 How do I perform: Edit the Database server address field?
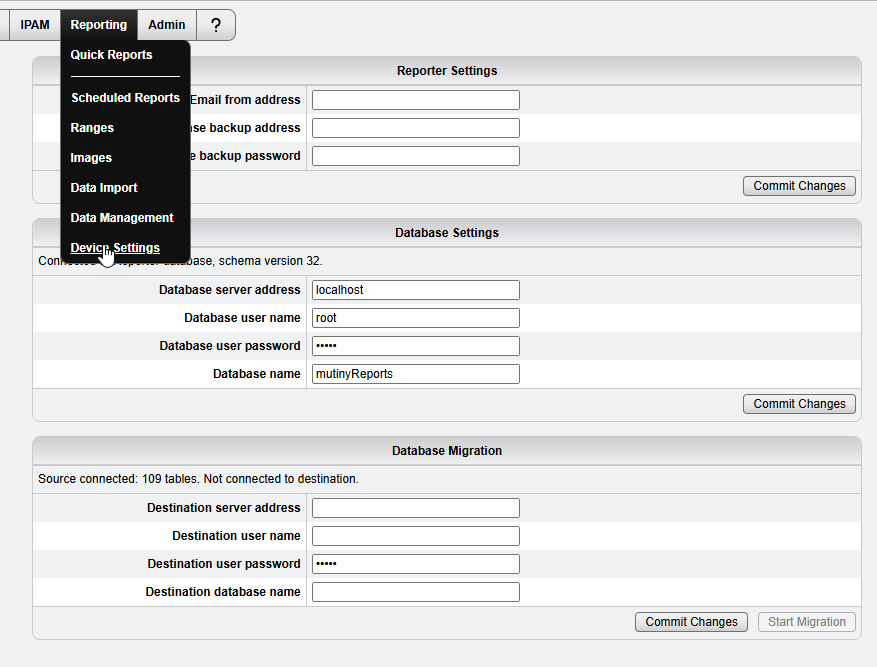pos(416,290)
